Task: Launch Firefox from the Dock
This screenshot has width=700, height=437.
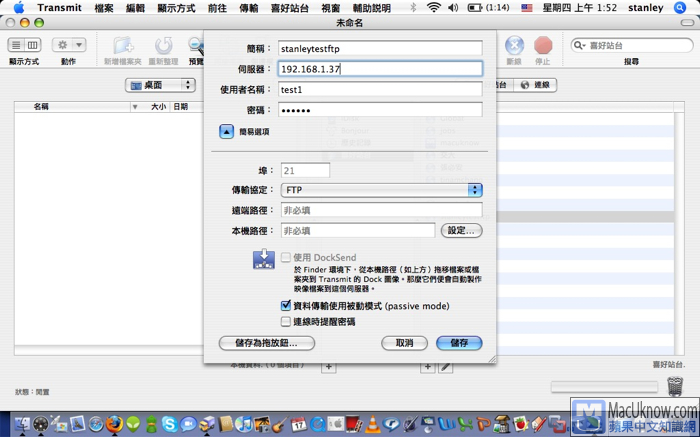Action: click(114, 423)
